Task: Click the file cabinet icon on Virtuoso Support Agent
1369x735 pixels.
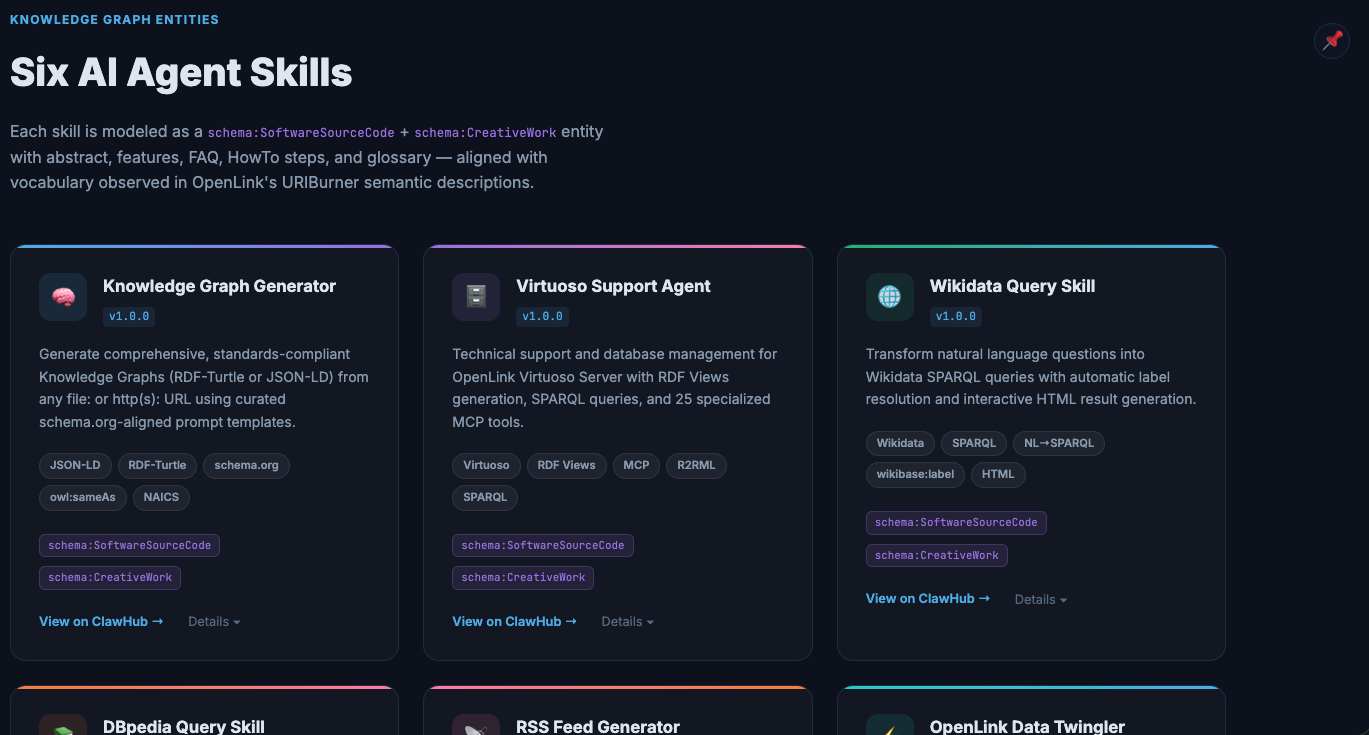Action: point(476,297)
